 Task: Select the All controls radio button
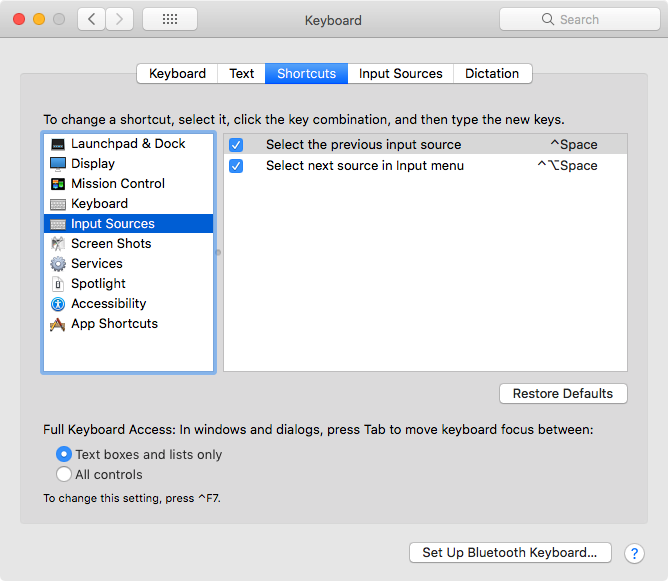click(x=64, y=475)
